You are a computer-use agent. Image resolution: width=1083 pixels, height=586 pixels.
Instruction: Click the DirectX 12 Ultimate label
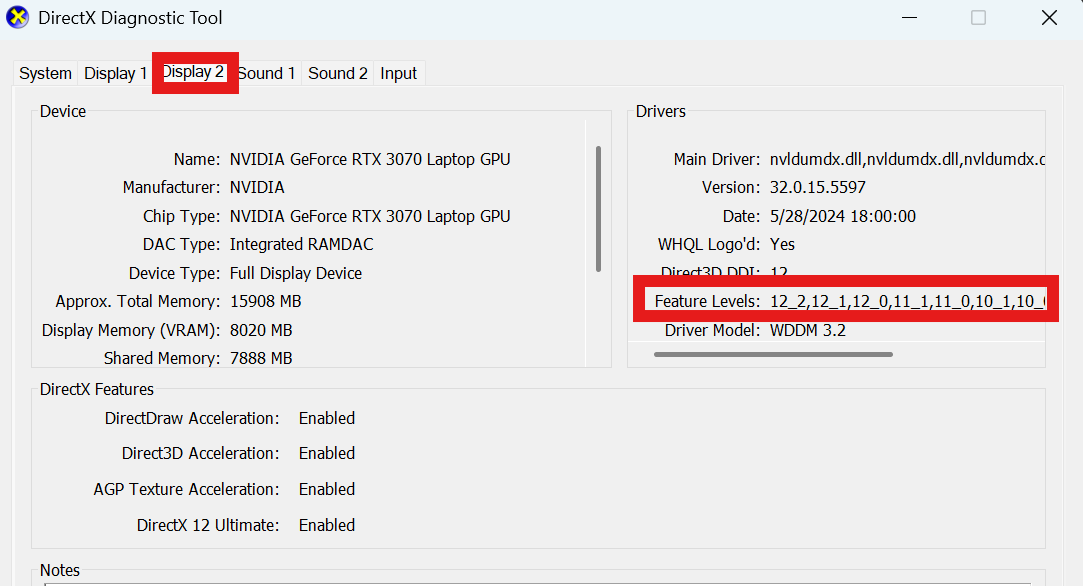pos(208,526)
